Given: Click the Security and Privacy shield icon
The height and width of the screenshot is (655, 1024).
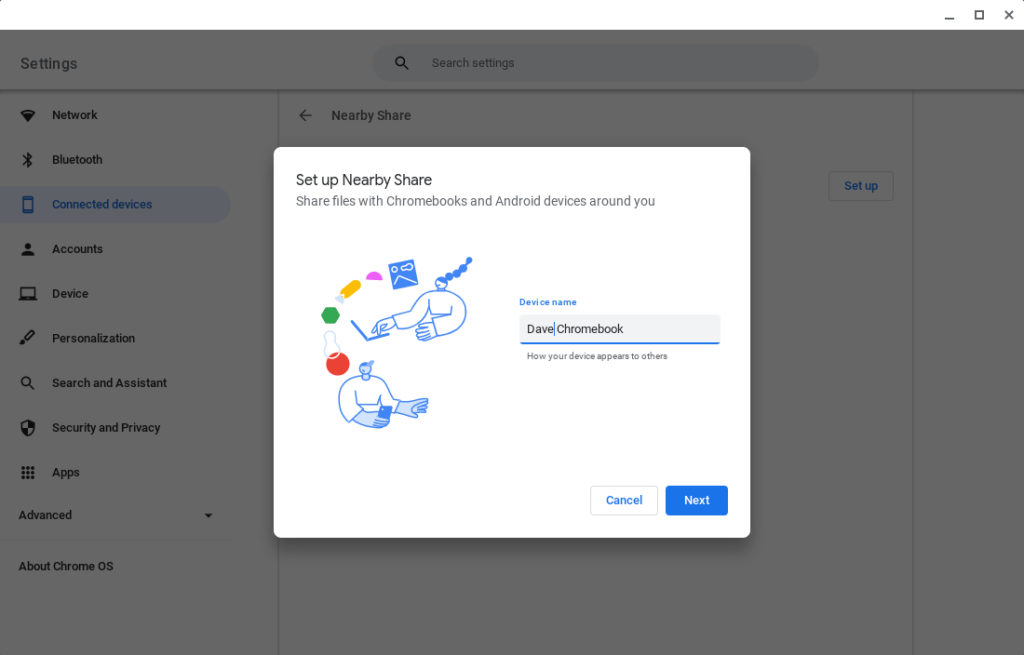Looking at the screenshot, I should [x=27, y=428].
